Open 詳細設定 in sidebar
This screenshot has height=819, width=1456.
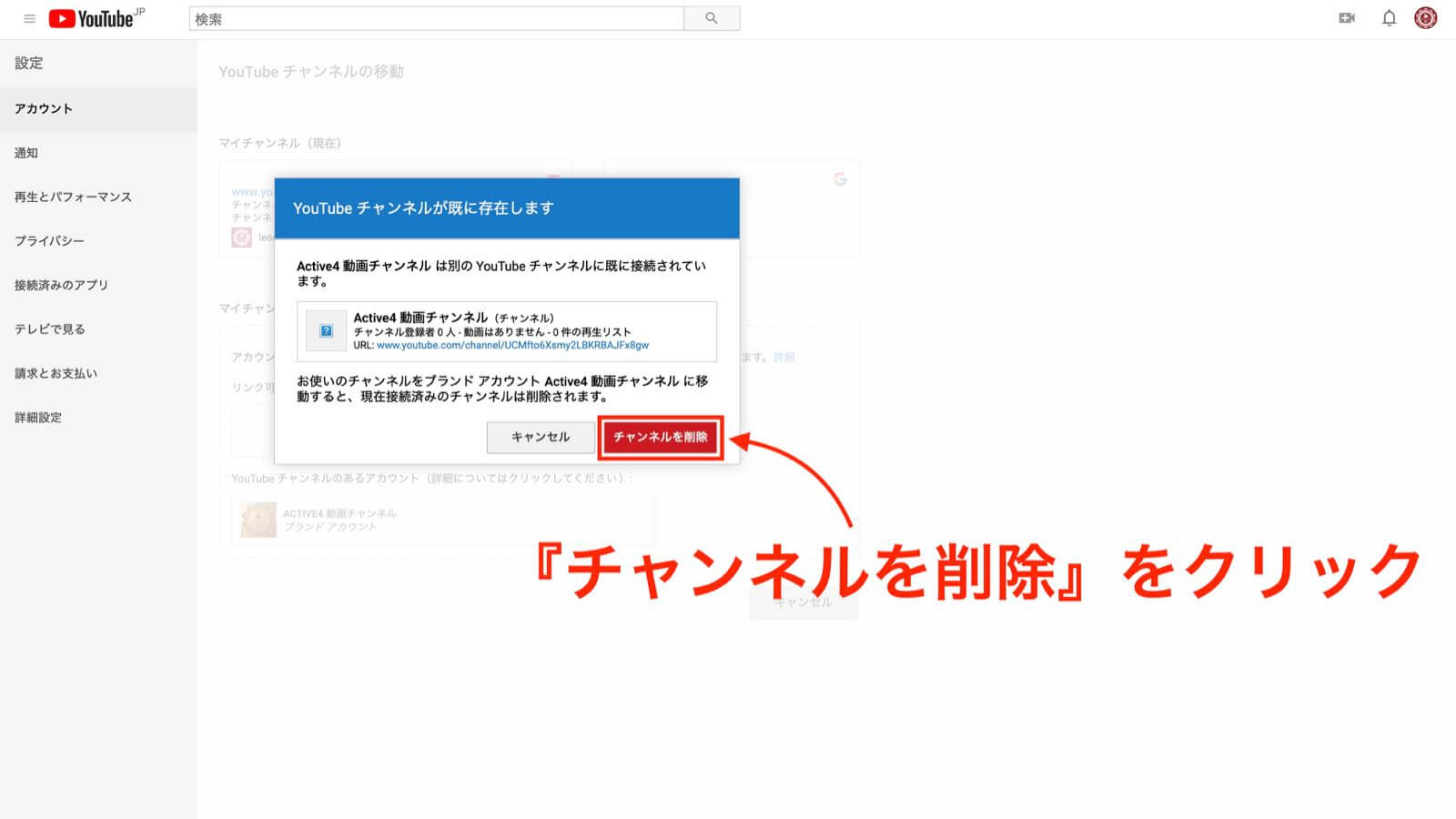coord(98,418)
